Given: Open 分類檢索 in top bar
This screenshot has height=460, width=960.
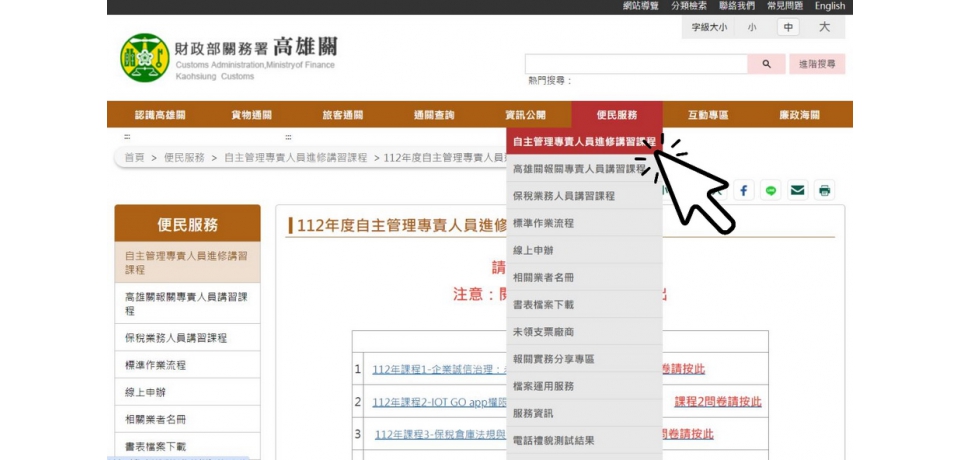Looking at the screenshot, I should click(689, 6).
